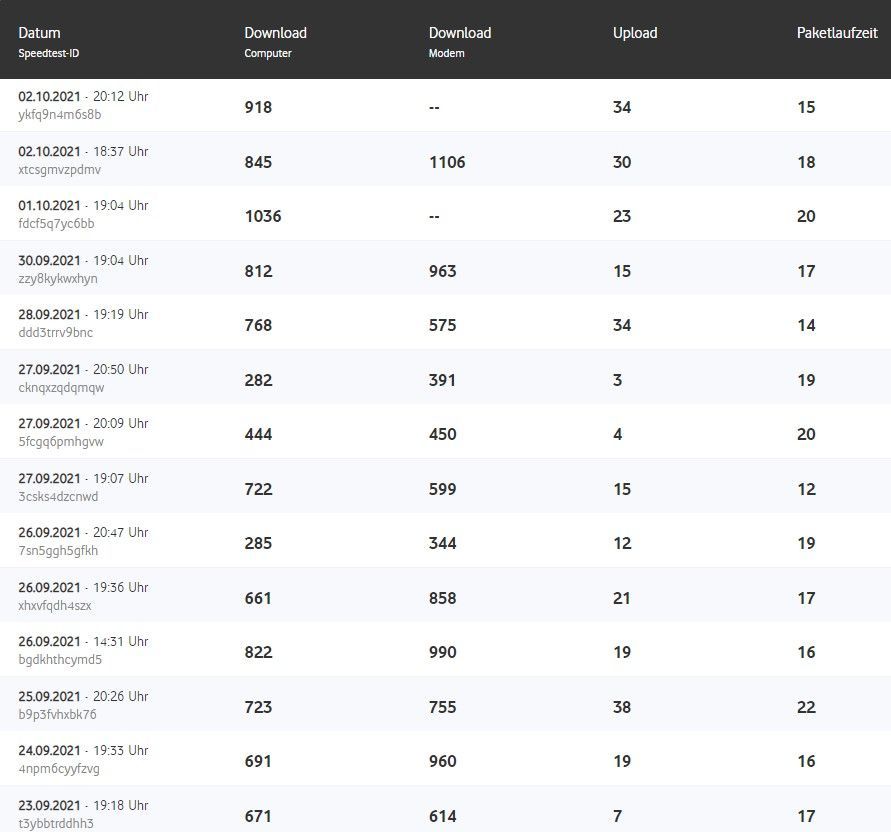Select Speedtest-ID fdcf5q7yc6bb

pyautogui.click(x=56, y=224)
